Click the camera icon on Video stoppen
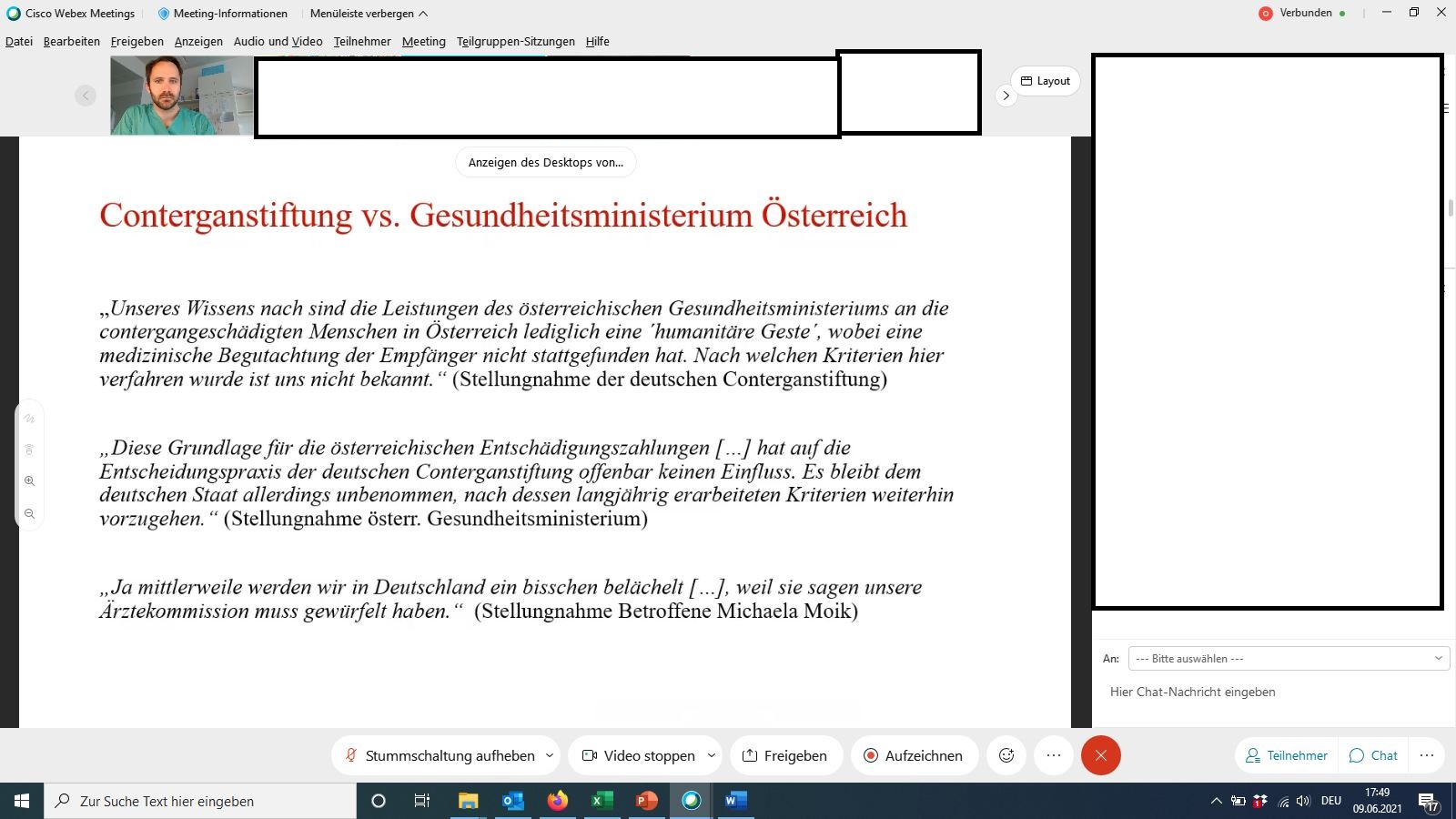Image resolution: width=1456 pixels, height=819 pixels. click(x=589, y=755)
